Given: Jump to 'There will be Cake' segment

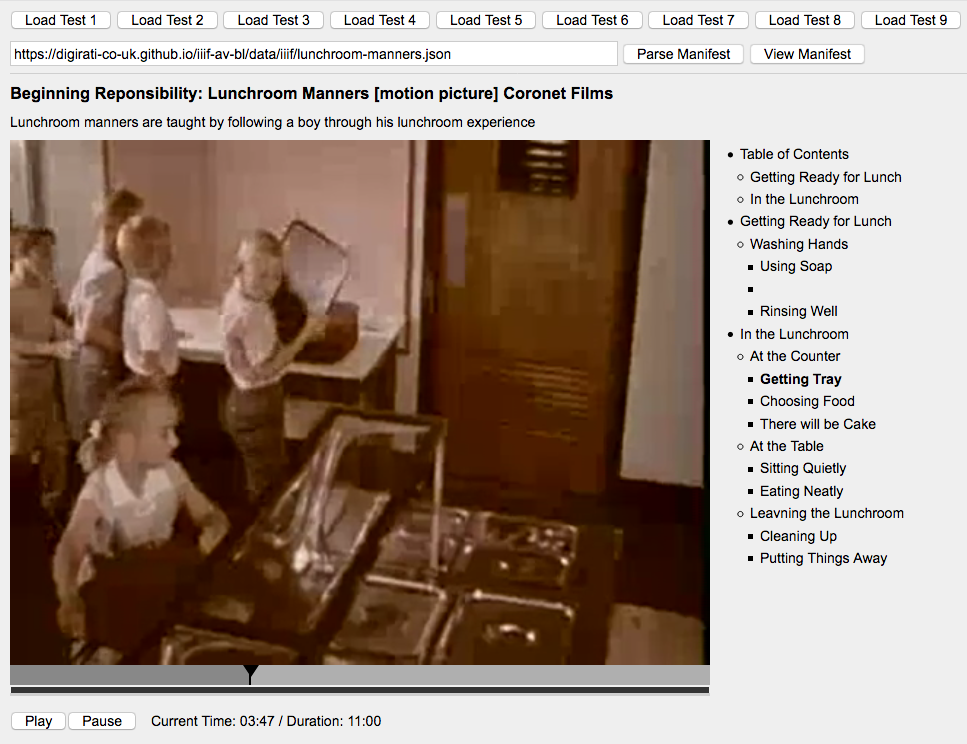Looking at the screenshot, I should (x=817, y=424).
